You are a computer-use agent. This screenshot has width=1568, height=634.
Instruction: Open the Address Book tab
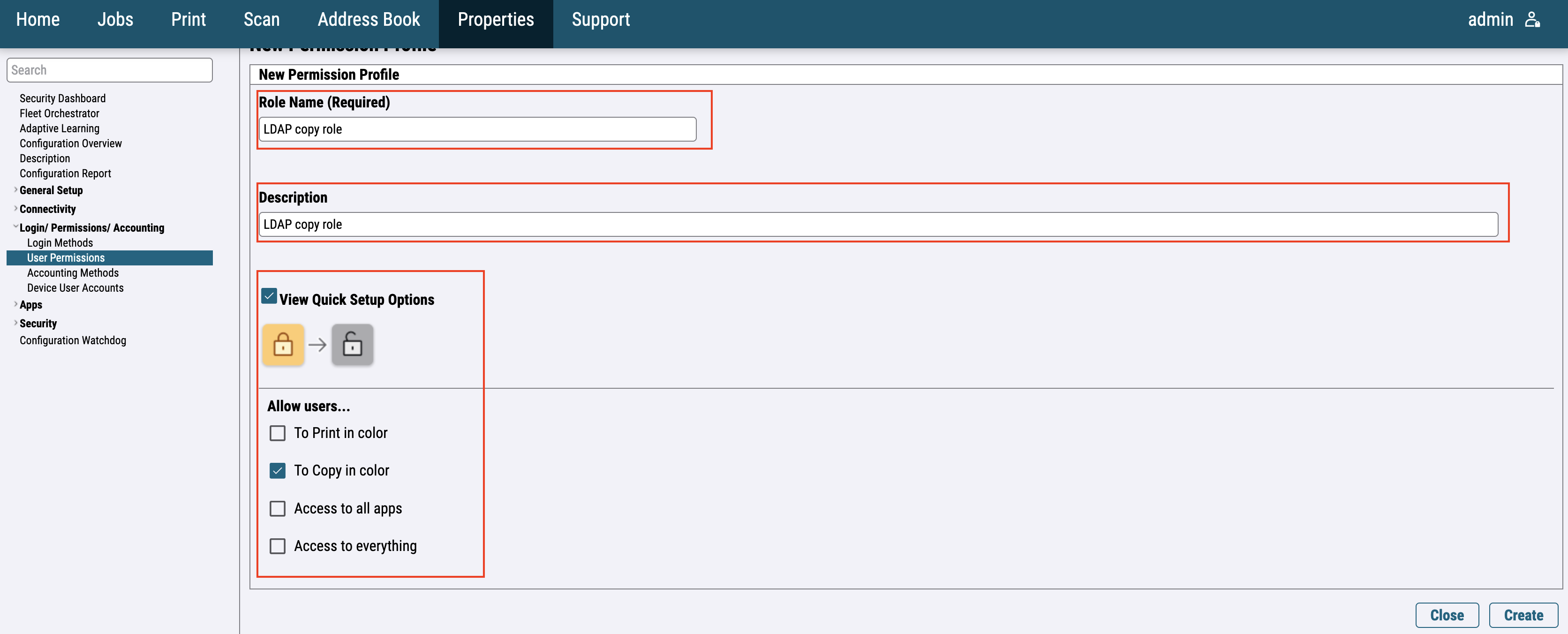point(368,20)
